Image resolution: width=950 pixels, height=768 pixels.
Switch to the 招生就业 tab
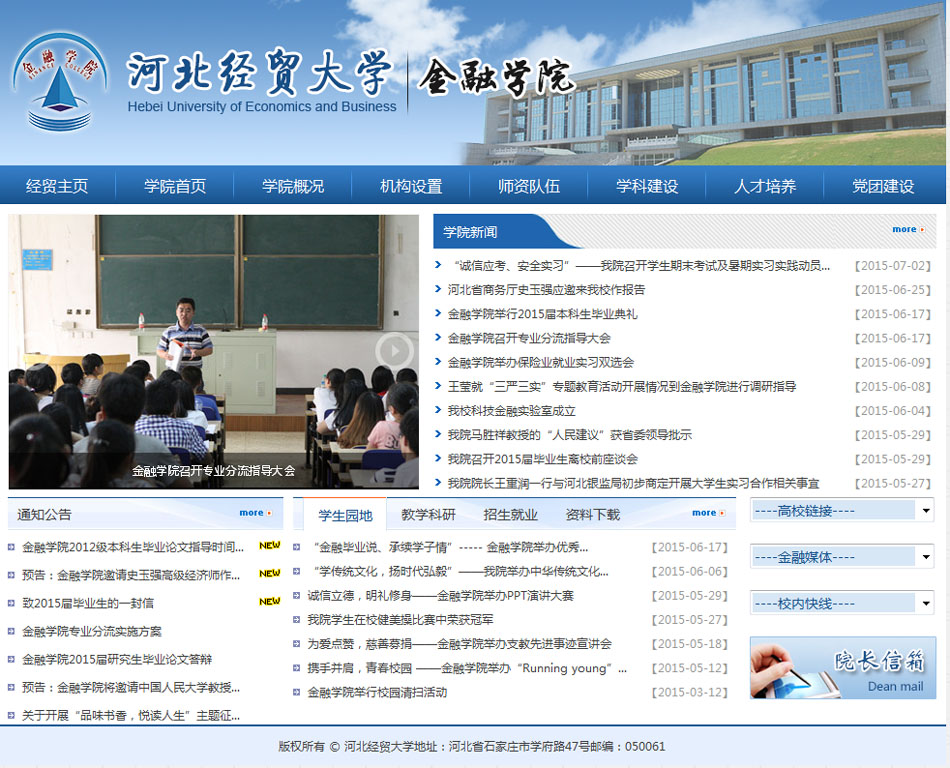[510, 515]
